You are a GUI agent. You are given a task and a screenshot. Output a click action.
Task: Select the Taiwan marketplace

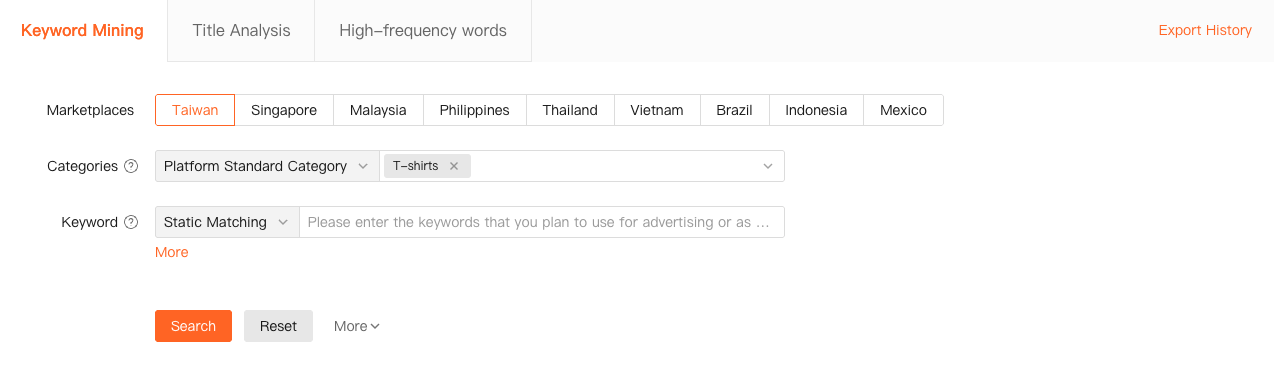click(x=195, y=110)
